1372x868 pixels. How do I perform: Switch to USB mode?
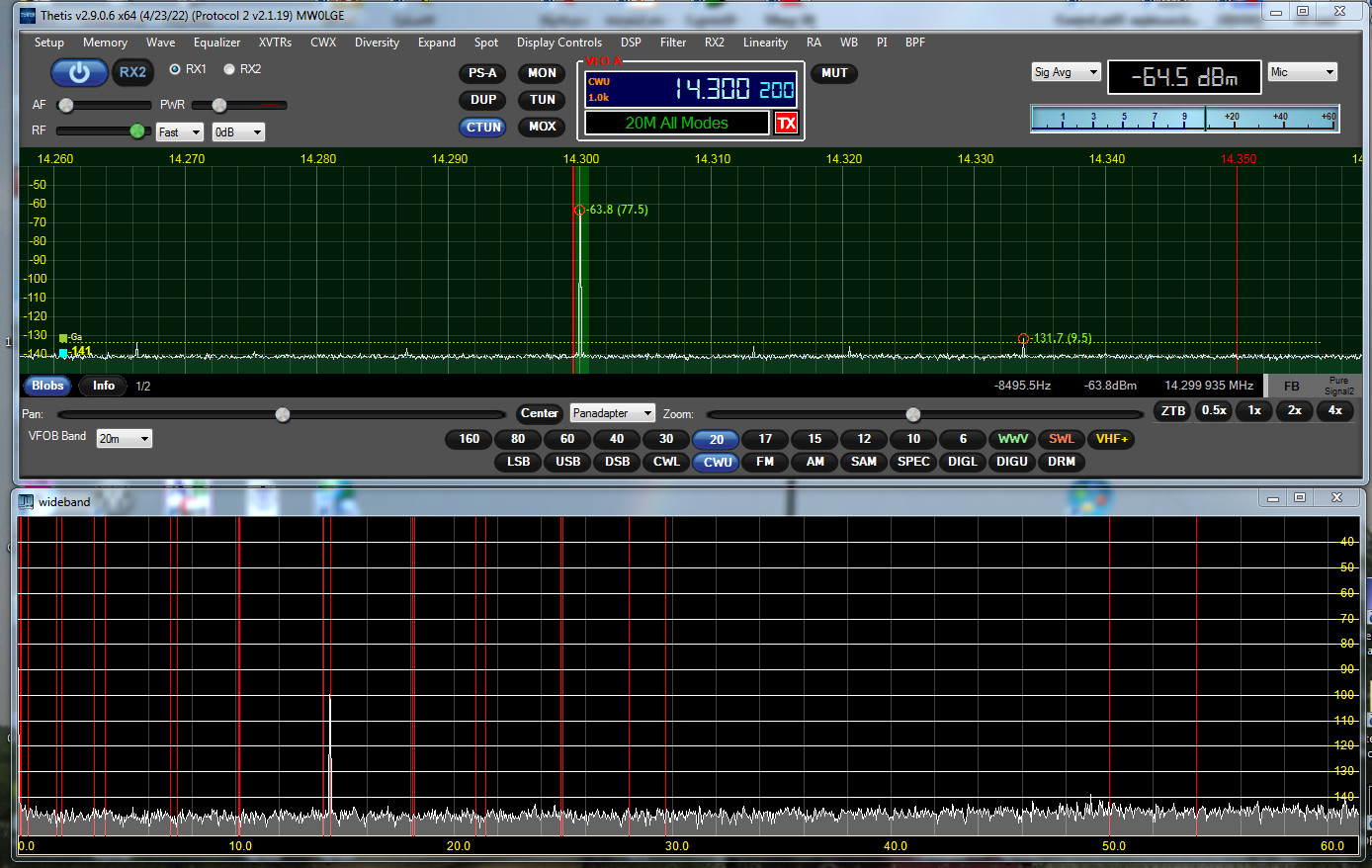[x=567, y=462]
